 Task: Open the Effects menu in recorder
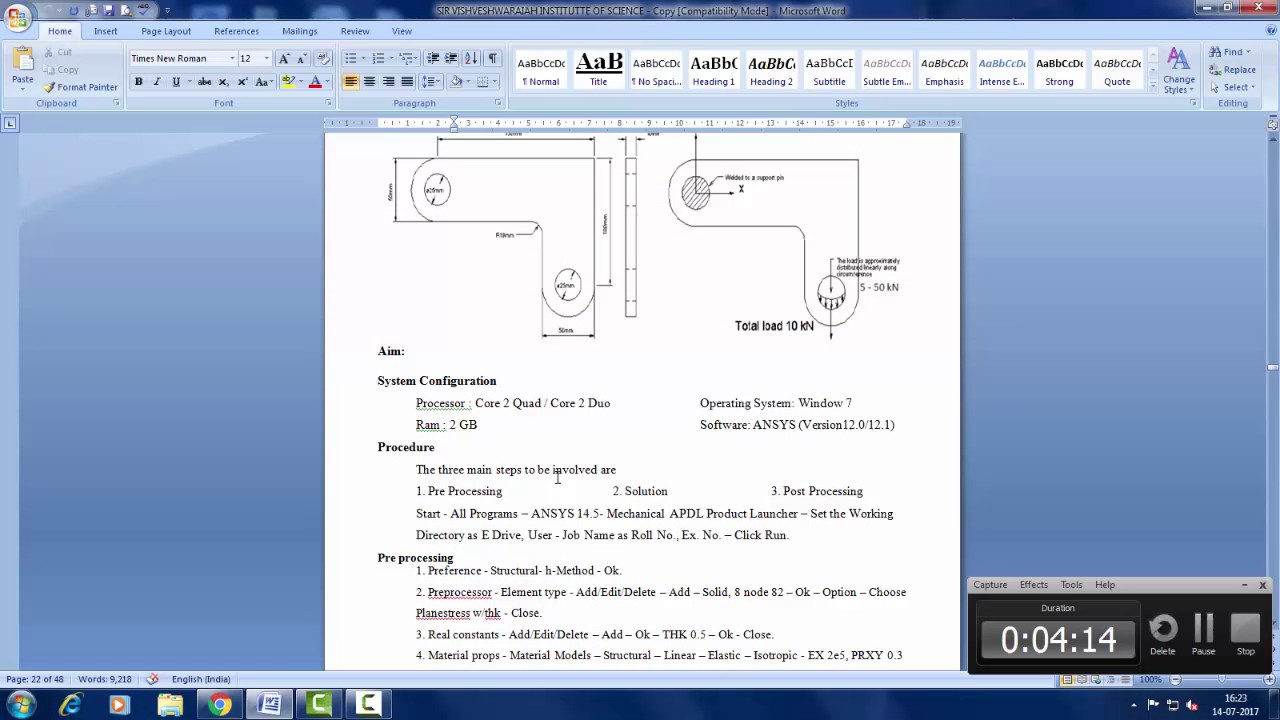coord(1033,585)
